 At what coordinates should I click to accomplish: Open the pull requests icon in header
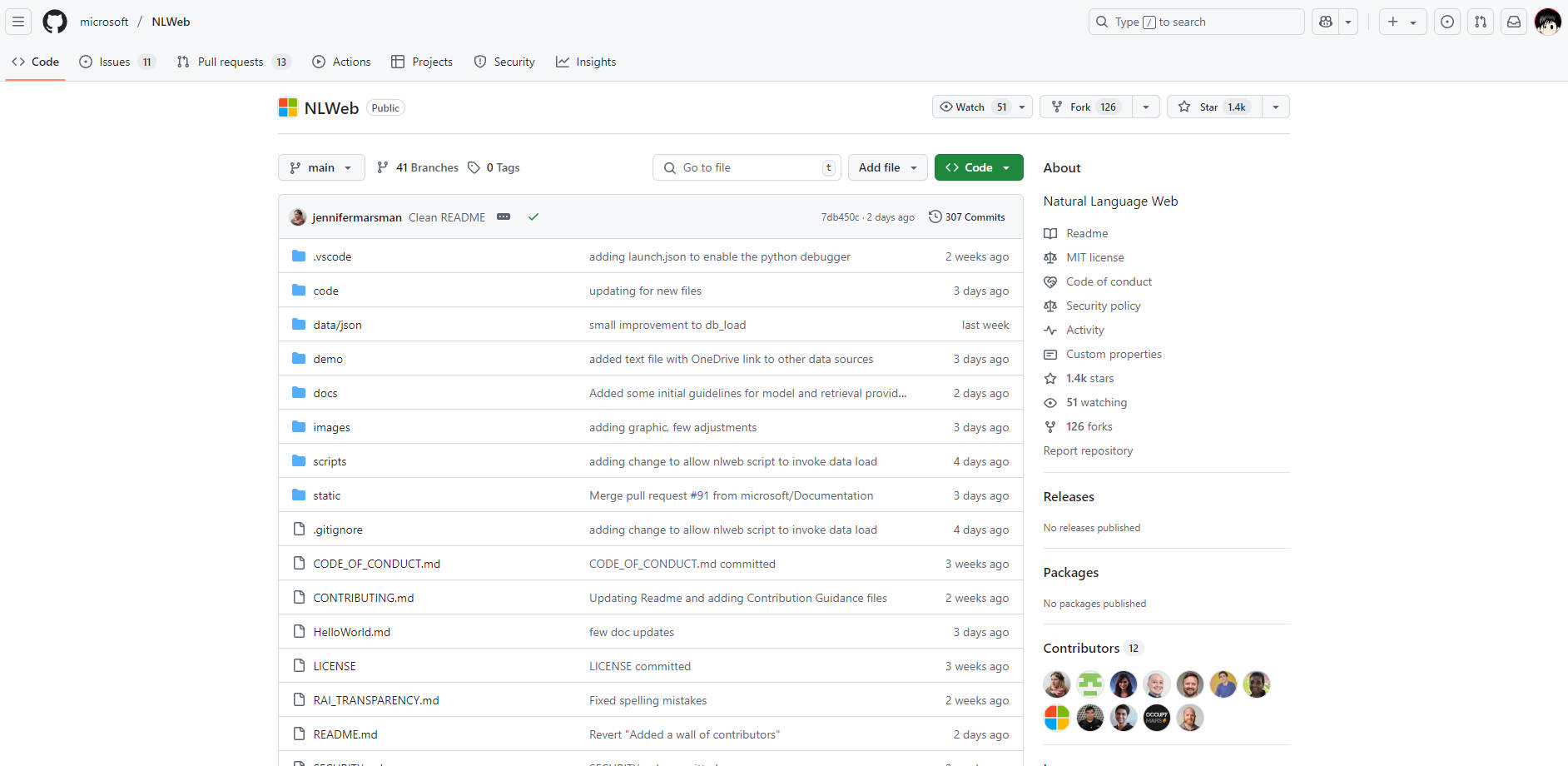point(1481,22)
